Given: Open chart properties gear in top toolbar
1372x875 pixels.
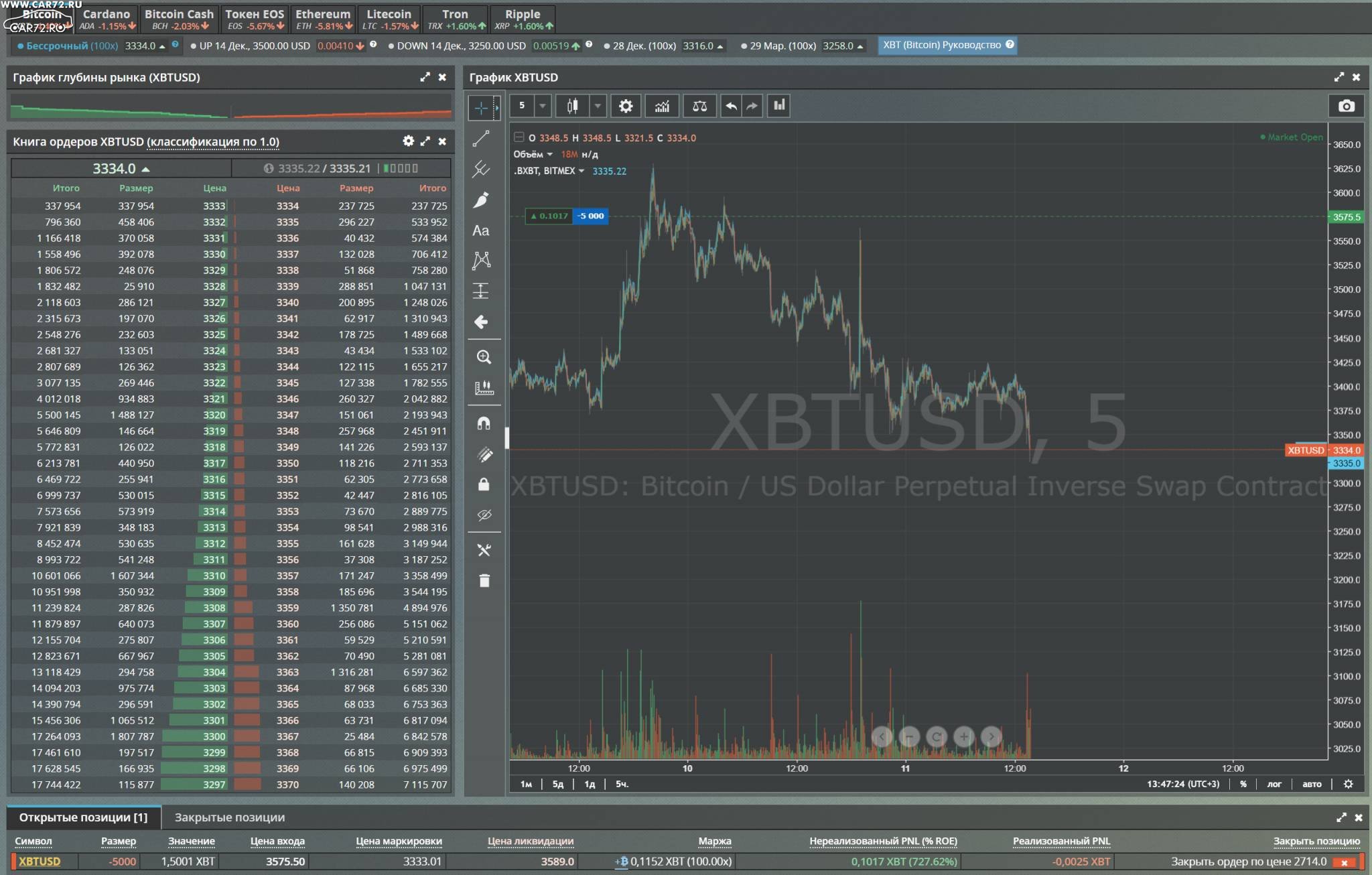Looking at the screenshot, I should point(625,106).
